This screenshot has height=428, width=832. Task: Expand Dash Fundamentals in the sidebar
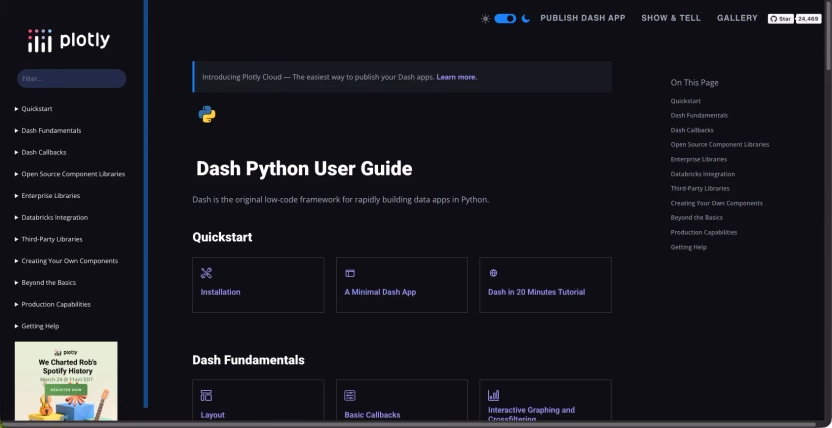coord(48,130)
